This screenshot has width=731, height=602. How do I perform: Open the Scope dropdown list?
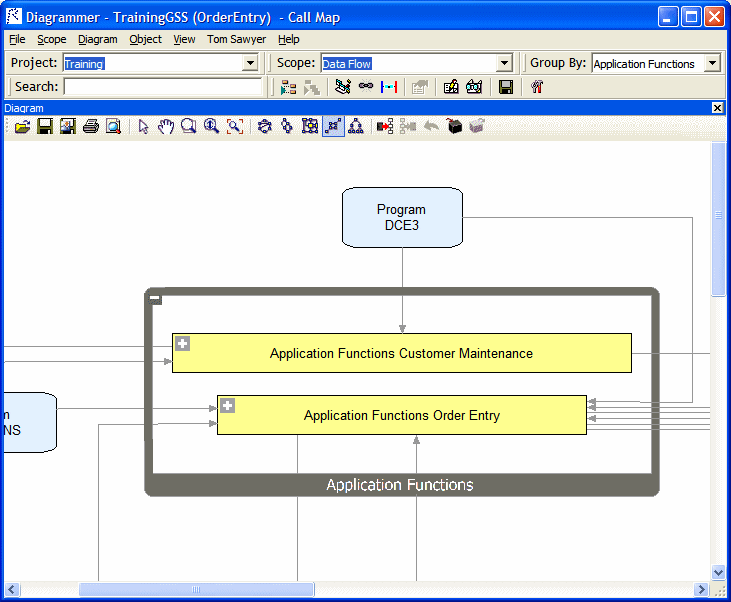tap(505, 63)
